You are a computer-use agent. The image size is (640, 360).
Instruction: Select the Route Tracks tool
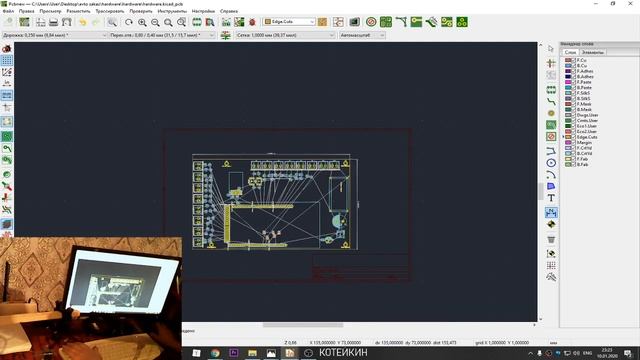[551, 101]
